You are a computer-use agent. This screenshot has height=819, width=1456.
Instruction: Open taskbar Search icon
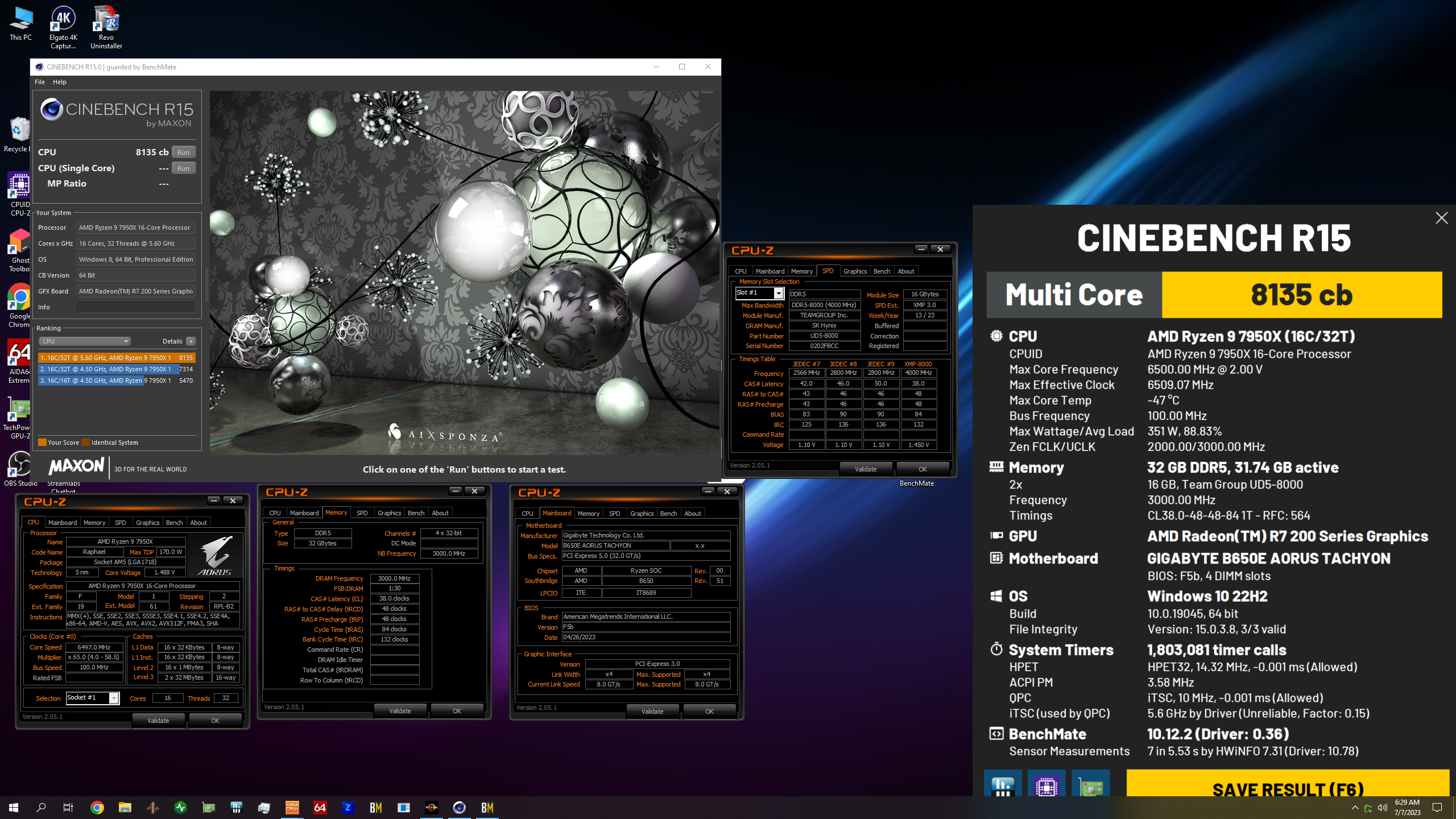pyautogui.click(x=41, y=808)
